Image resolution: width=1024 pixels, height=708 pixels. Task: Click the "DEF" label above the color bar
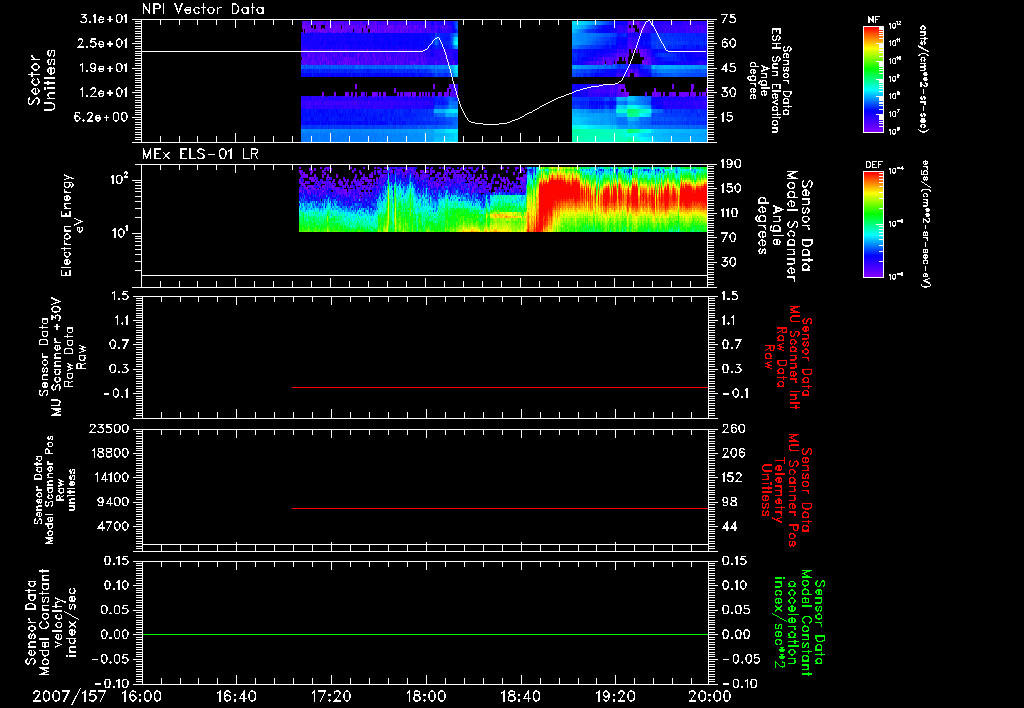pyautogui.click(x=874, y=165)
